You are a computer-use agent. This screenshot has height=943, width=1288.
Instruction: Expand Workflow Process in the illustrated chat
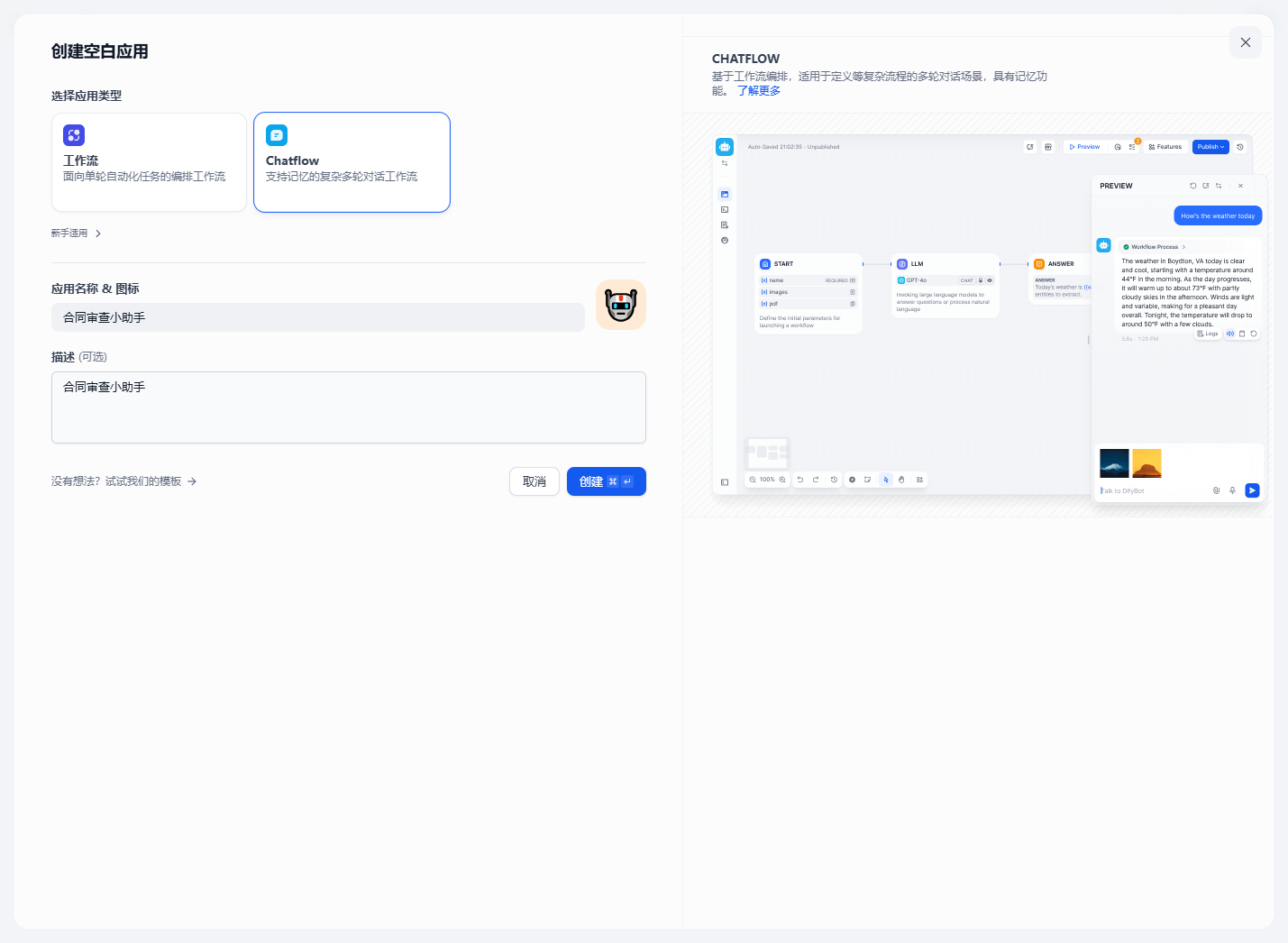click(1155, 247)
